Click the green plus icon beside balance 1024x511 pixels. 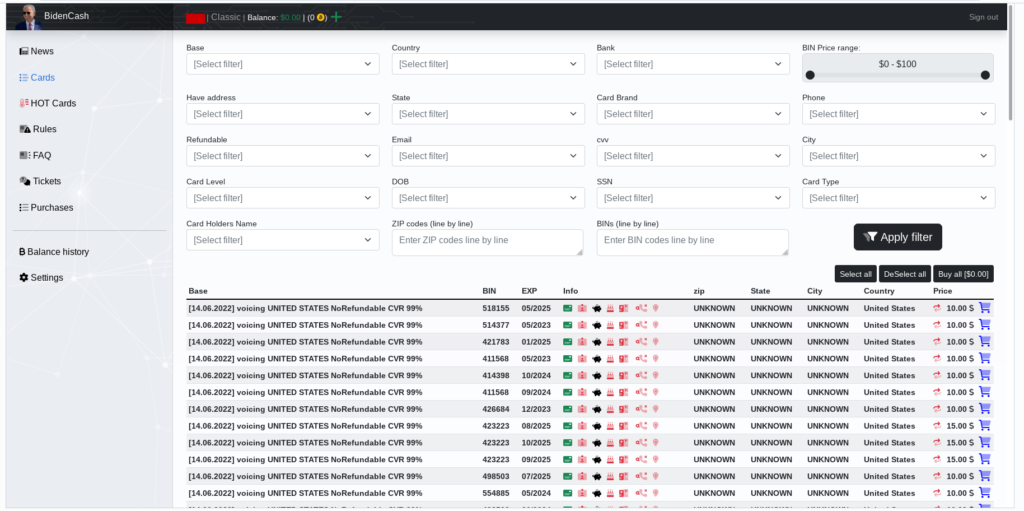(336, 17)
